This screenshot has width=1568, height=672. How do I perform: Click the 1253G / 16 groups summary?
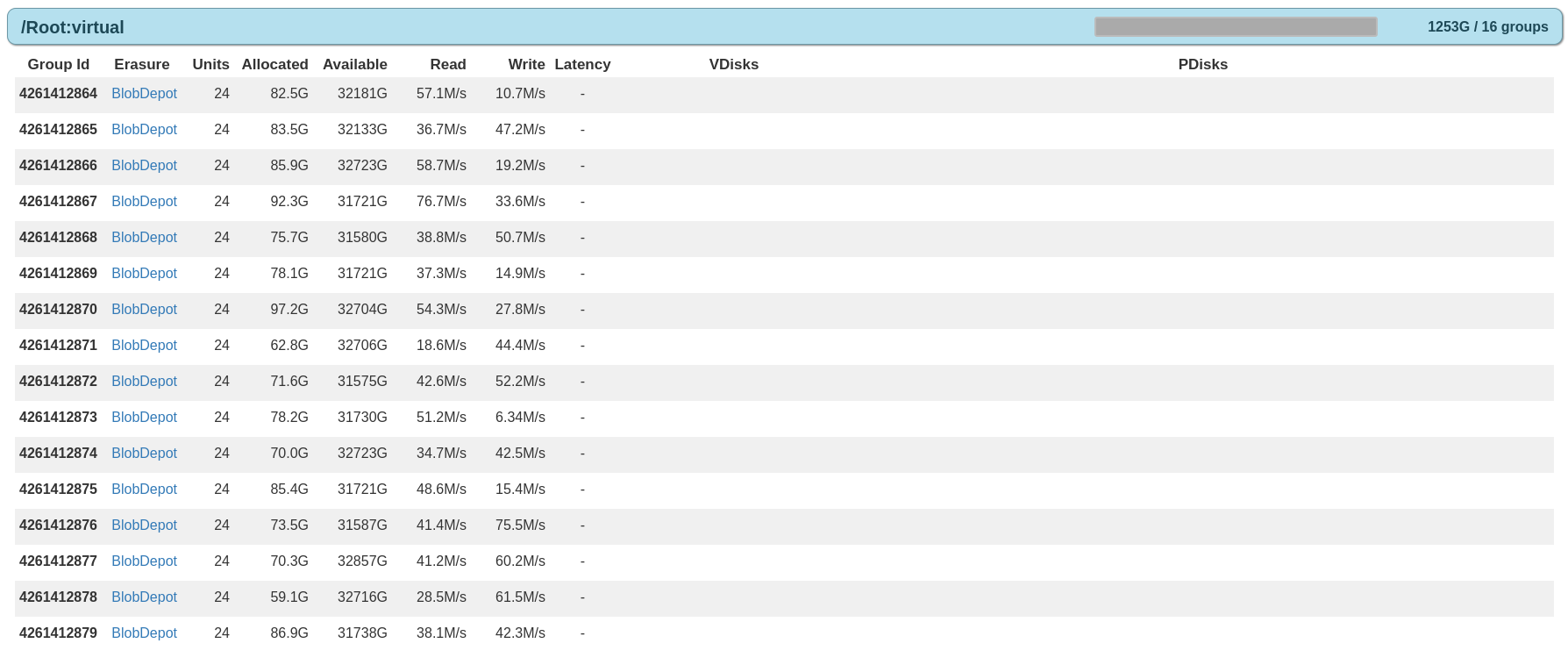(x=1487, y=27)
